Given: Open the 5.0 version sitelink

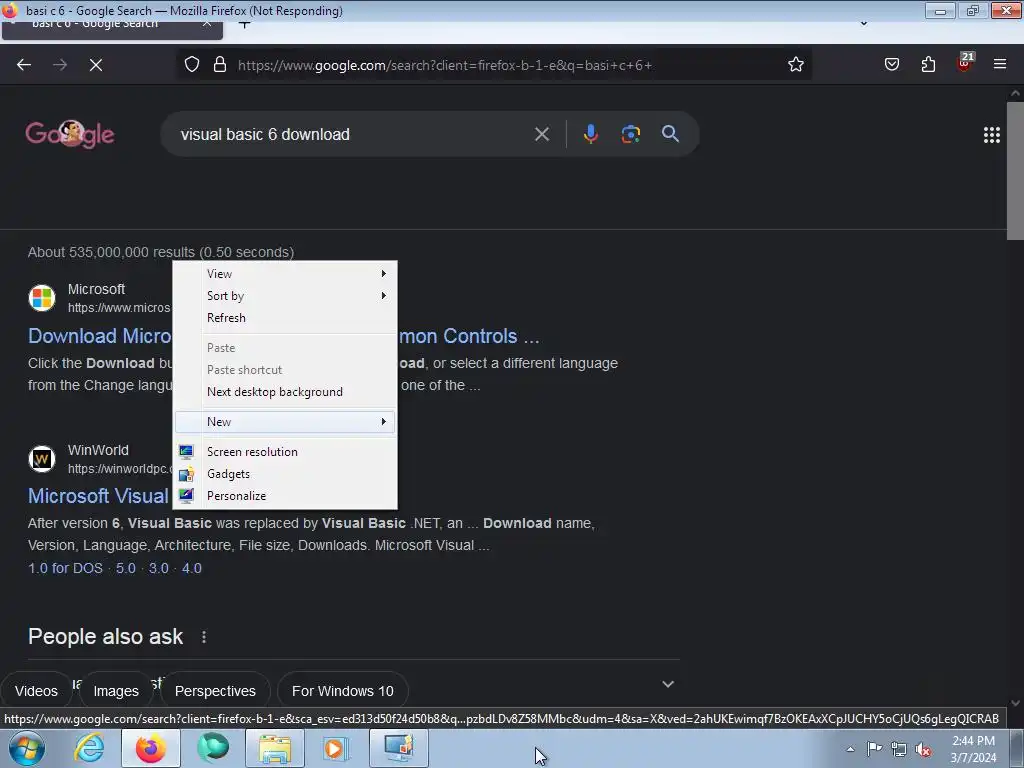Looking at the screenshot, I should coord(126,568).
